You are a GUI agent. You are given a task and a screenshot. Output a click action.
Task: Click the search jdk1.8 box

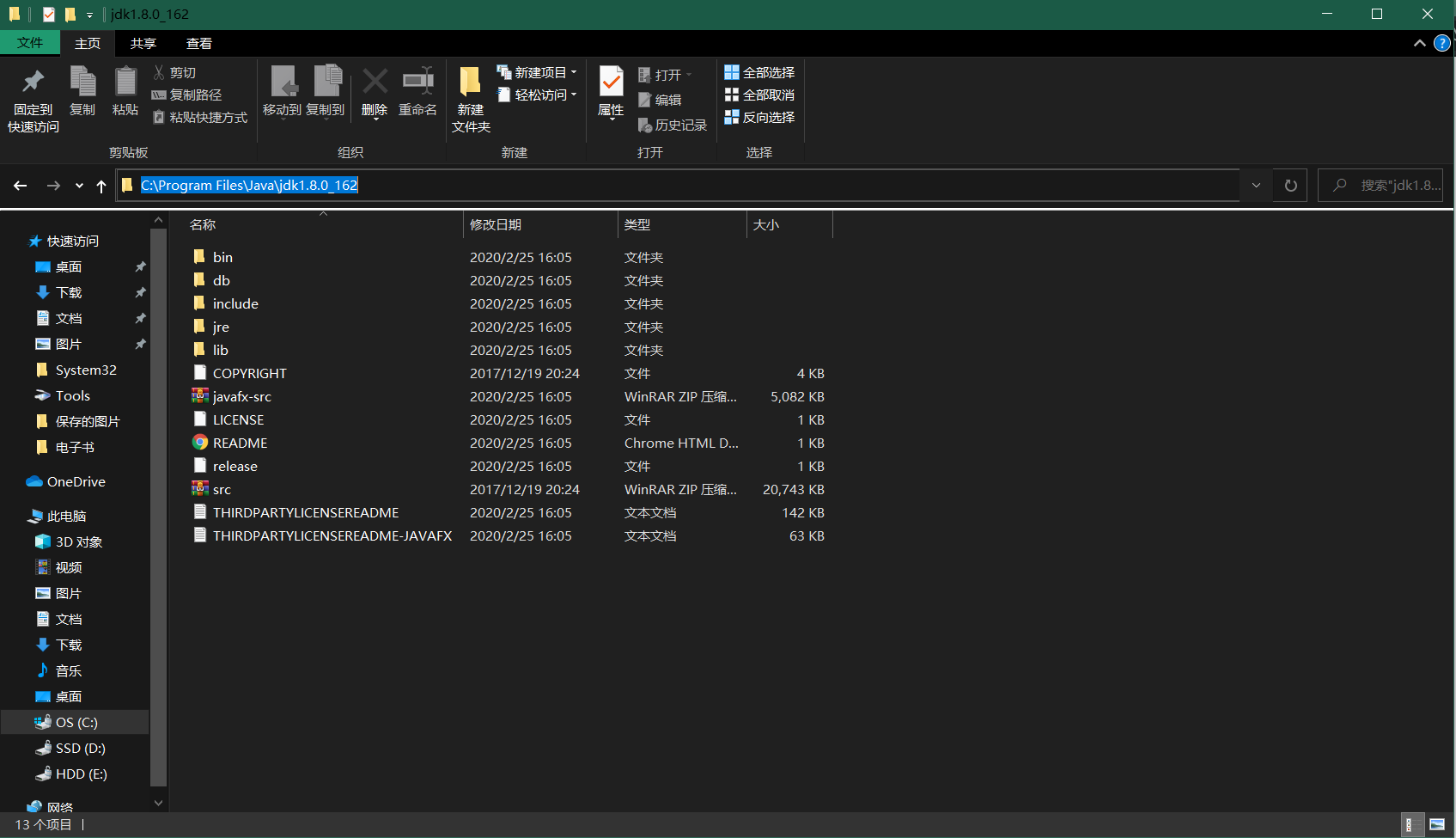(1380, 186)
